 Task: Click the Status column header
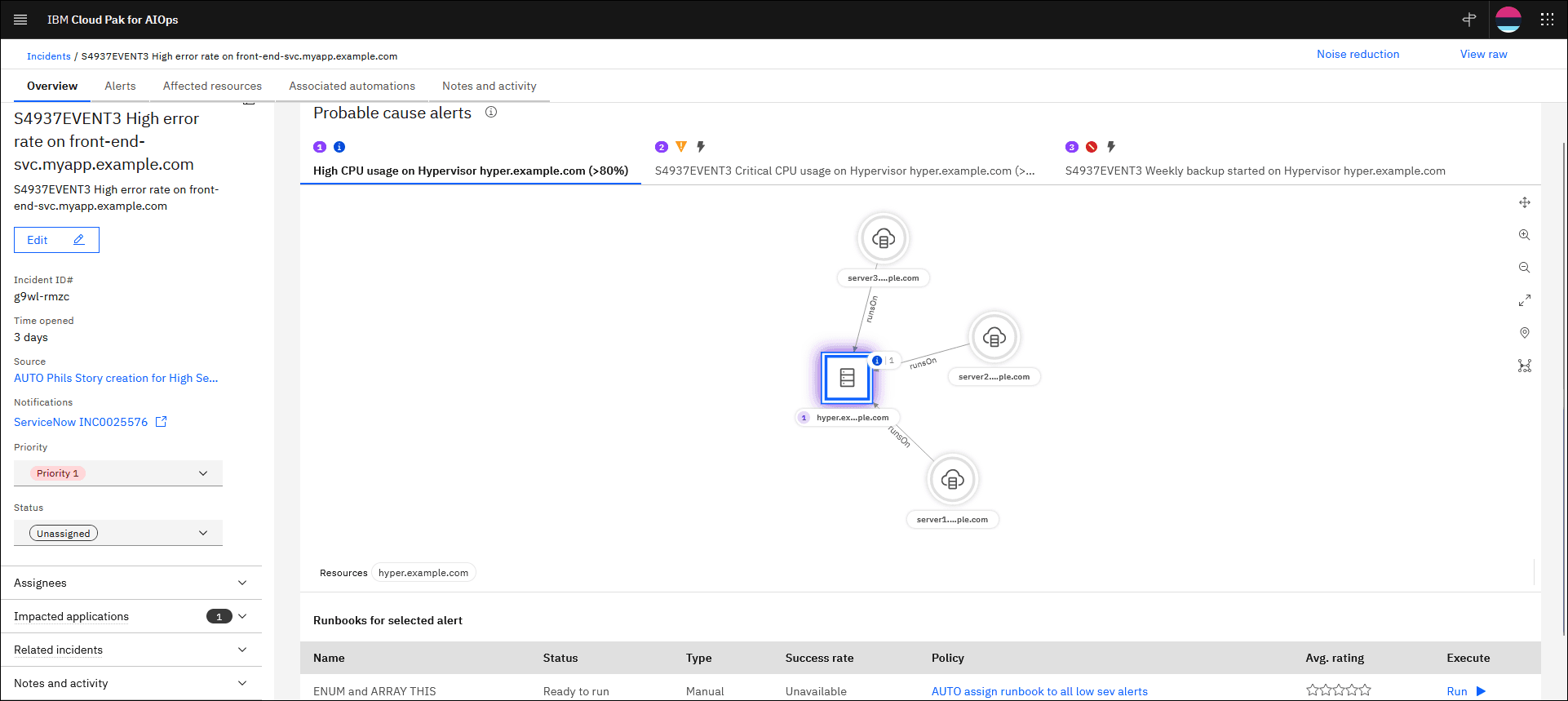pos(560,658)
